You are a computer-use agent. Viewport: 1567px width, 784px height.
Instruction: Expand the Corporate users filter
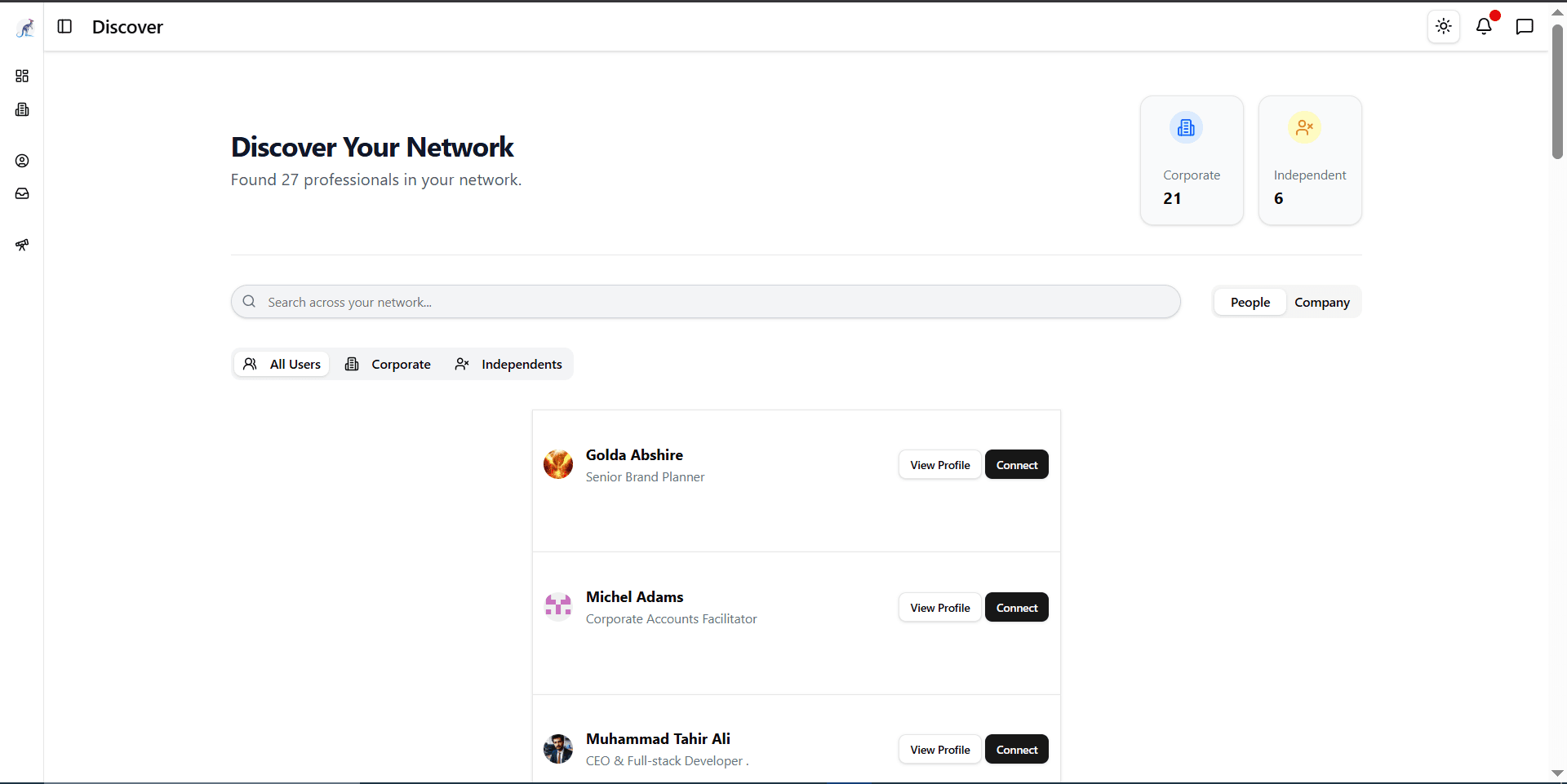point(388,364)
